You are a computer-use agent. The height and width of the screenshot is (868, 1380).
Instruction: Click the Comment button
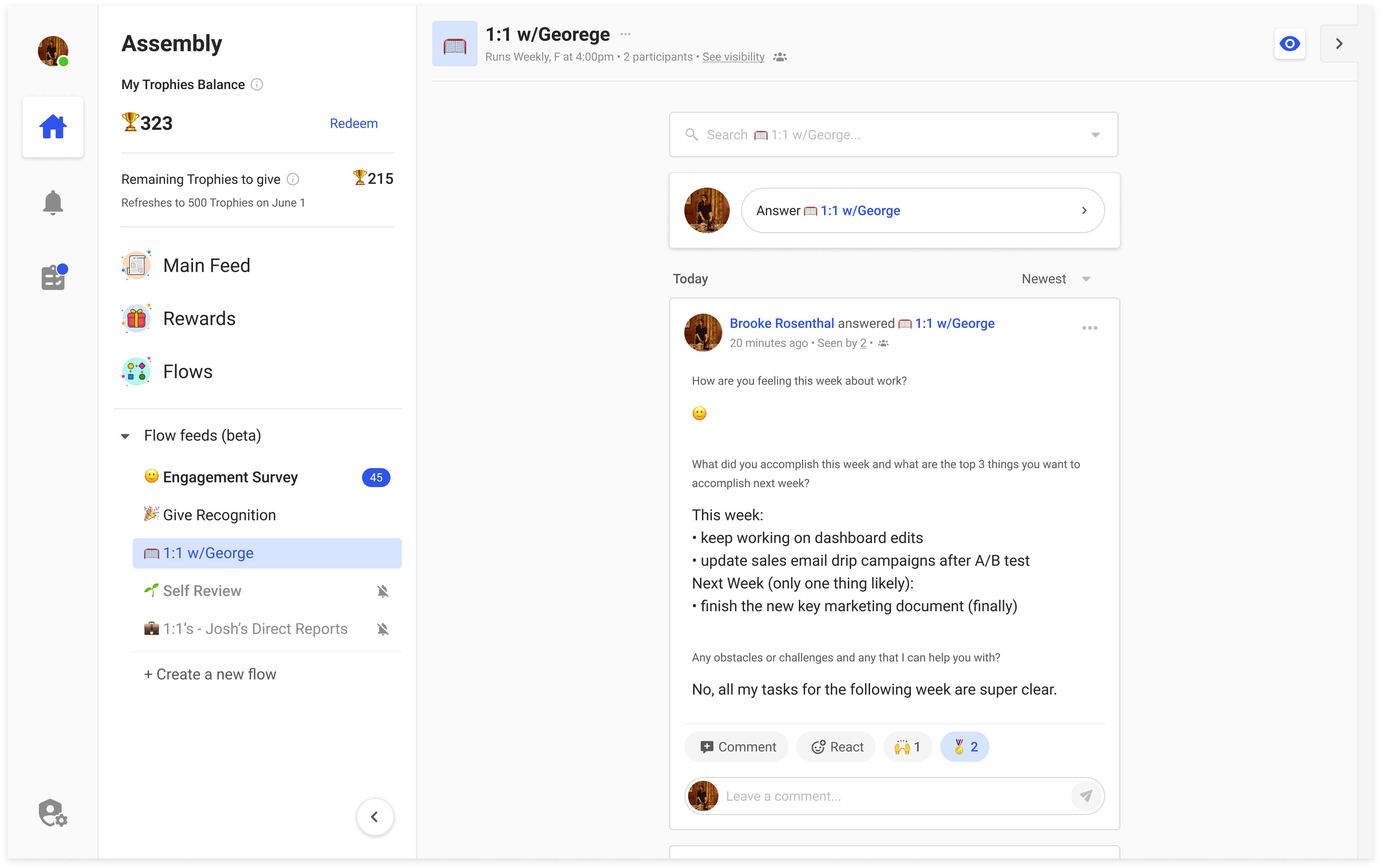pos(737,746)
